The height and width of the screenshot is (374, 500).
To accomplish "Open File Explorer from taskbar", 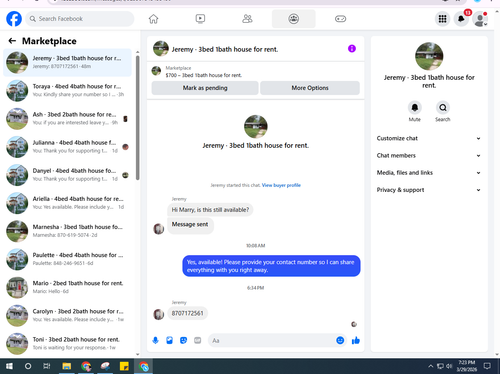I will coord(67,366).
